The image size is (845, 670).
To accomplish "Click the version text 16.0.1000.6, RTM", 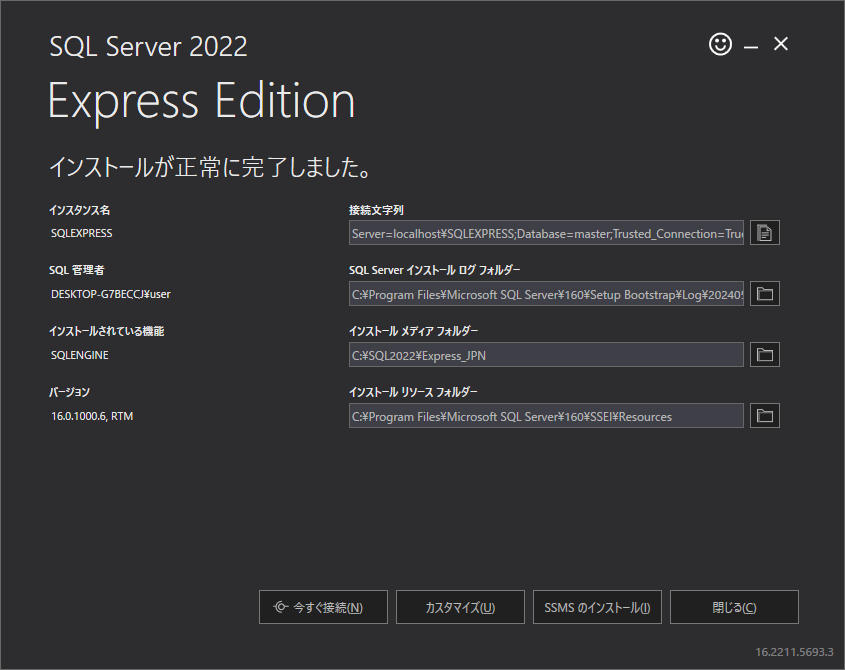I will [92, 416].
